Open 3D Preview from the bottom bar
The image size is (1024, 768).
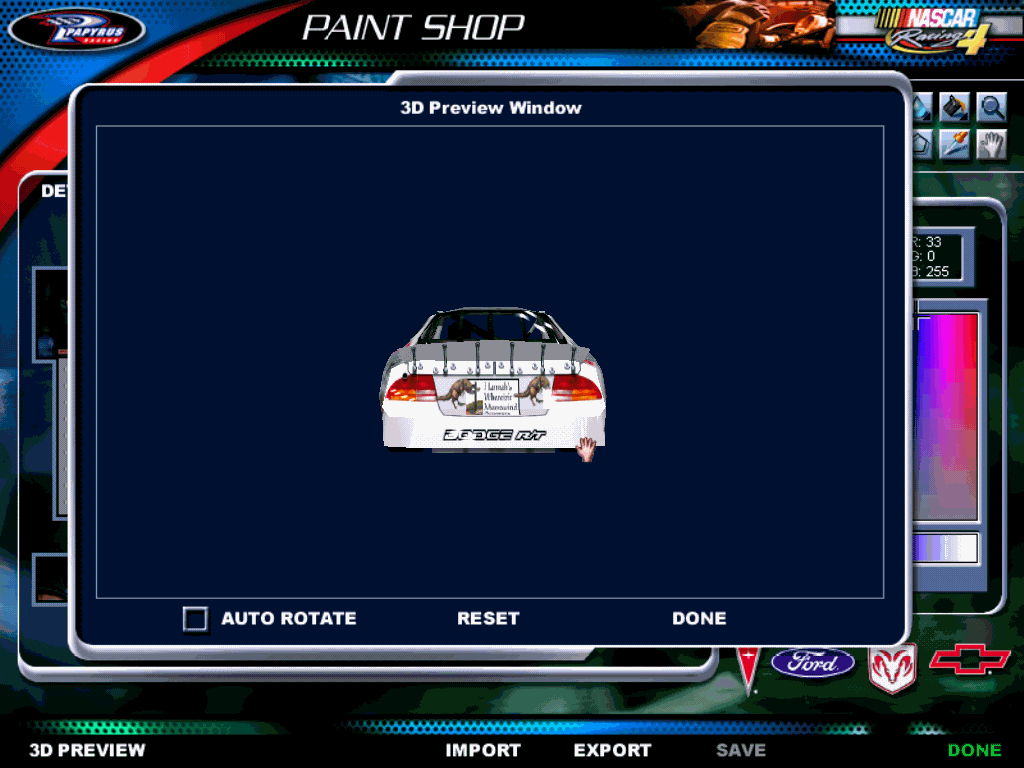point(87,750)
